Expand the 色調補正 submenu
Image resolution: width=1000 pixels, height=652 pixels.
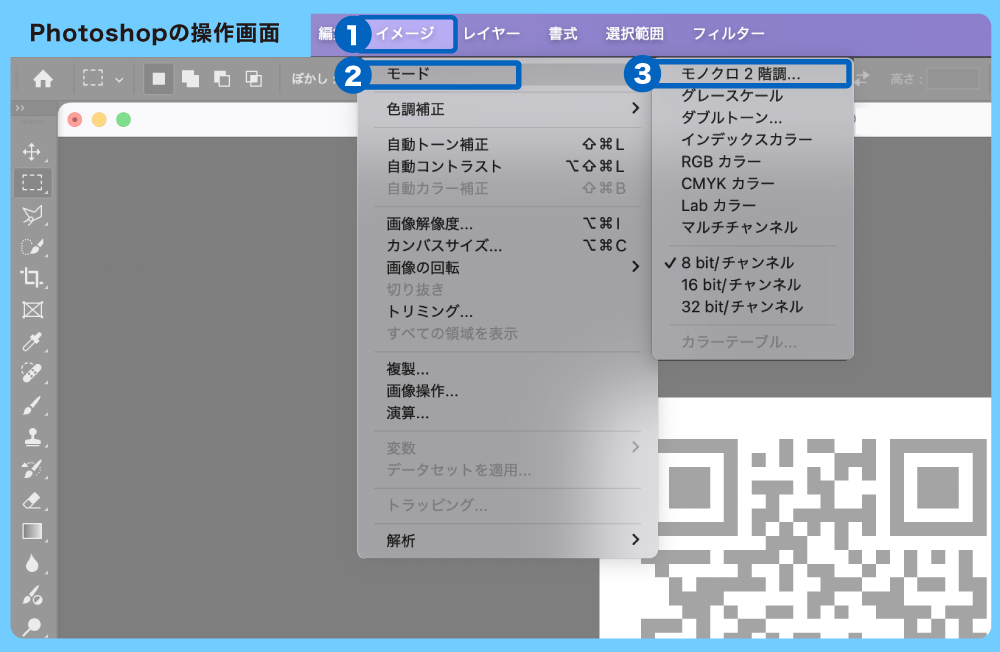pyautogui.click(x=508, y=109)
